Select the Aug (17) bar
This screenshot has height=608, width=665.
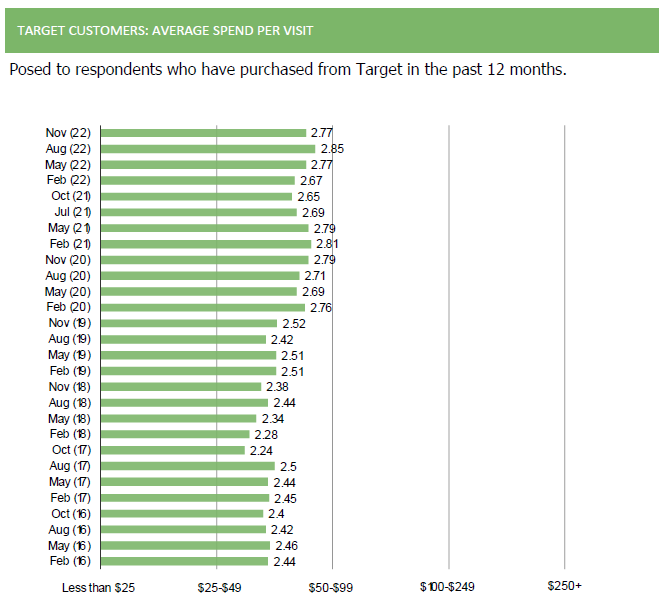187,466
